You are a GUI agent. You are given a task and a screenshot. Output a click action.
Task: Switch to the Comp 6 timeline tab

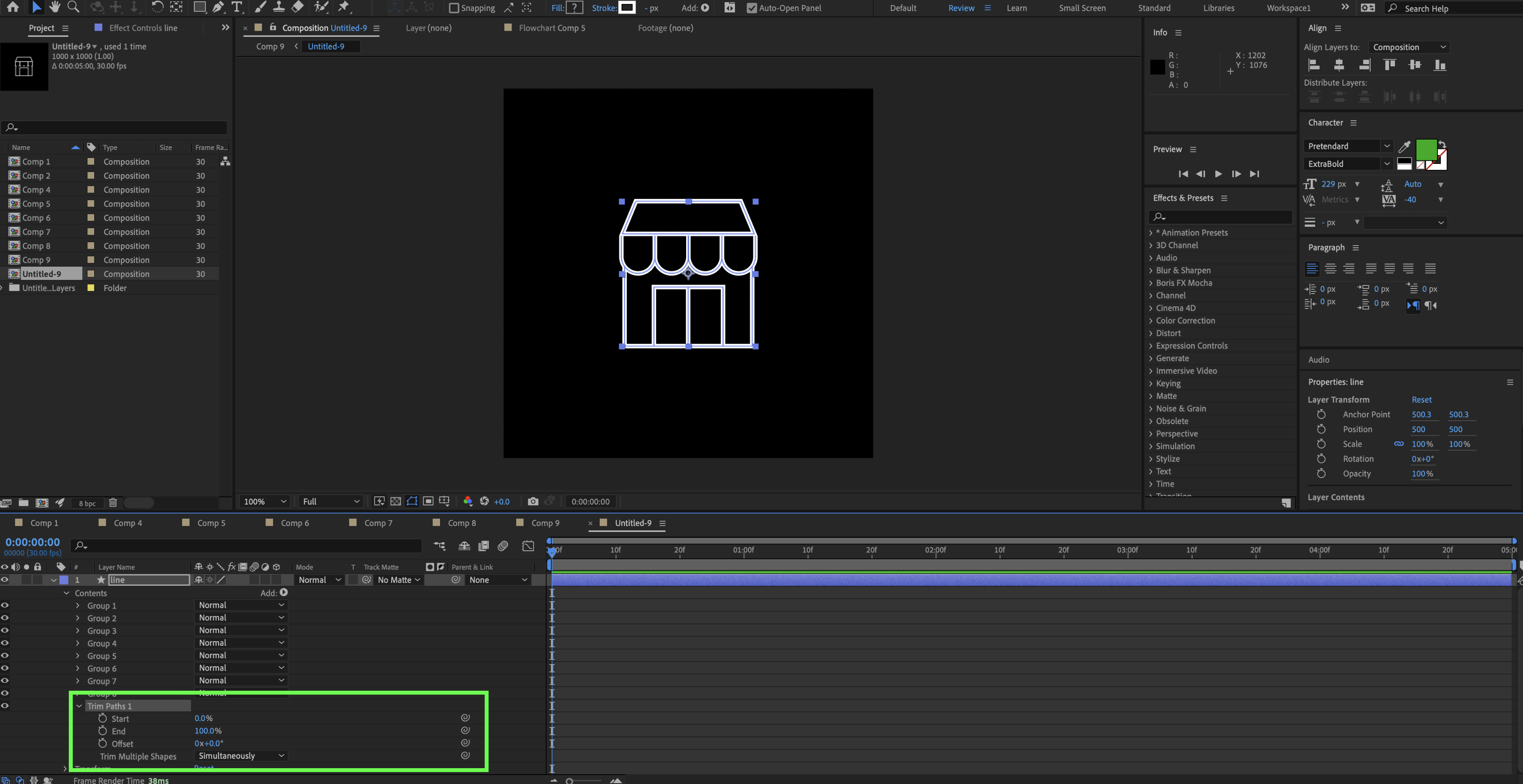pos(294,523)
